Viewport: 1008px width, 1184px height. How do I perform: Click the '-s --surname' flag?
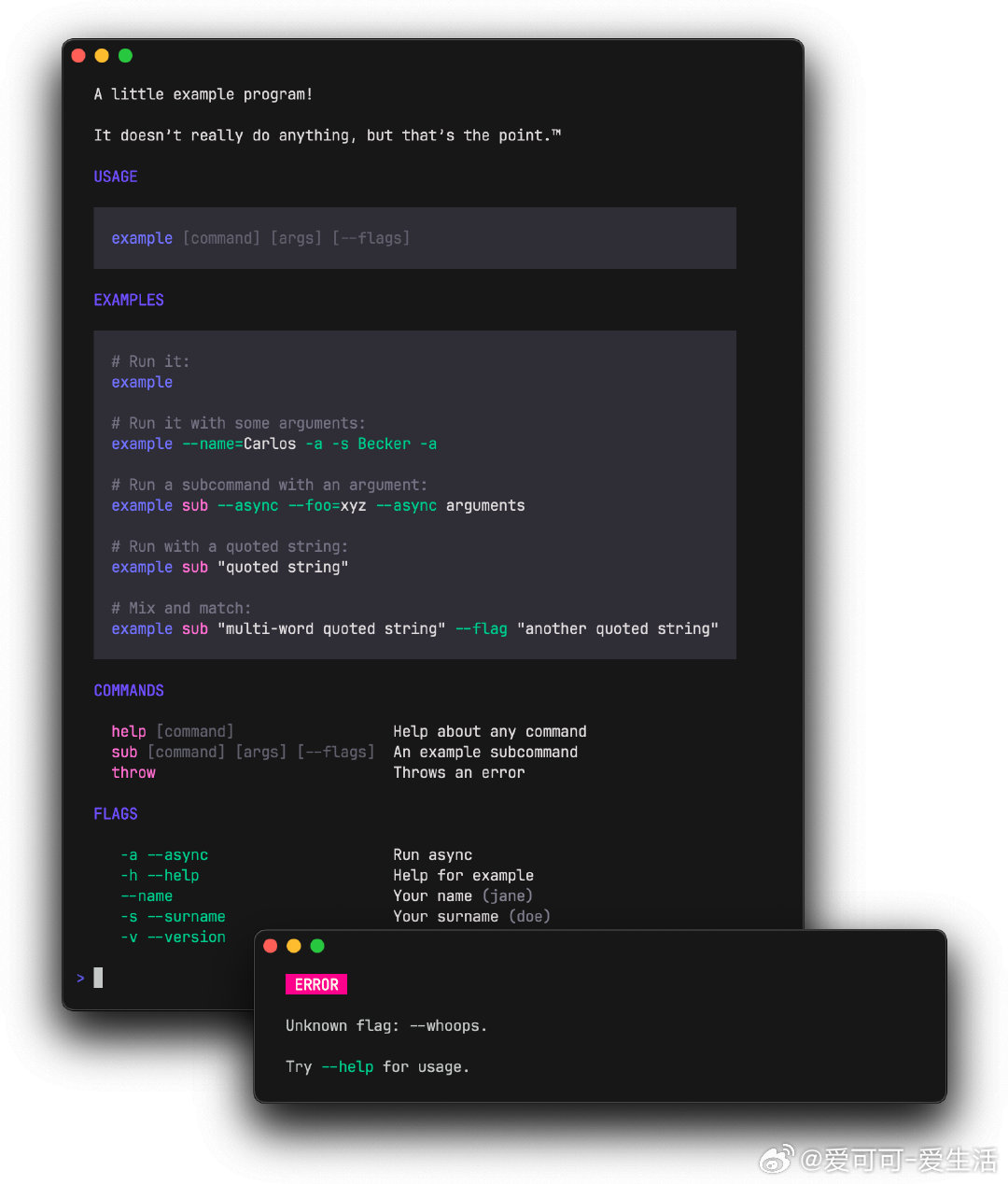(173, 916)
